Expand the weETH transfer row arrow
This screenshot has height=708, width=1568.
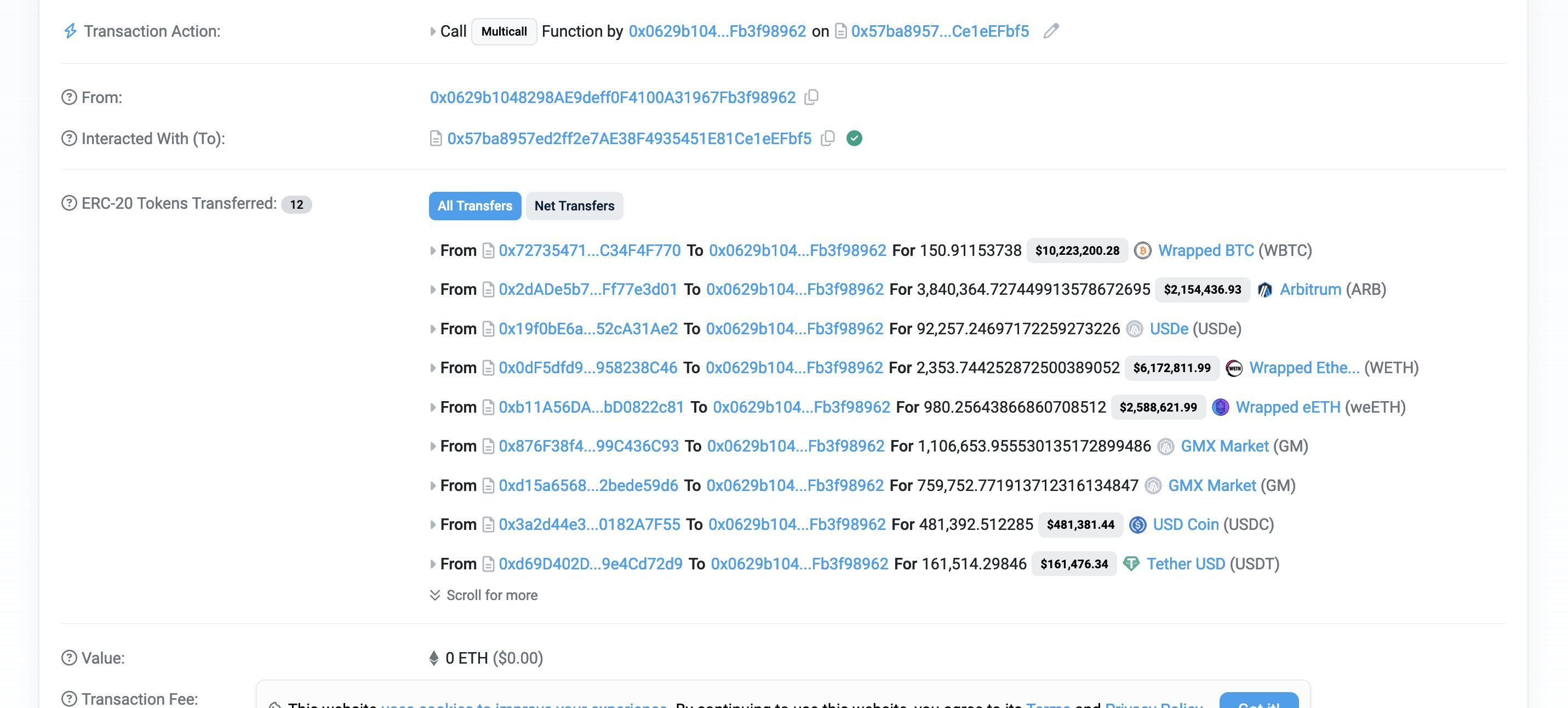tap(433, 407)
